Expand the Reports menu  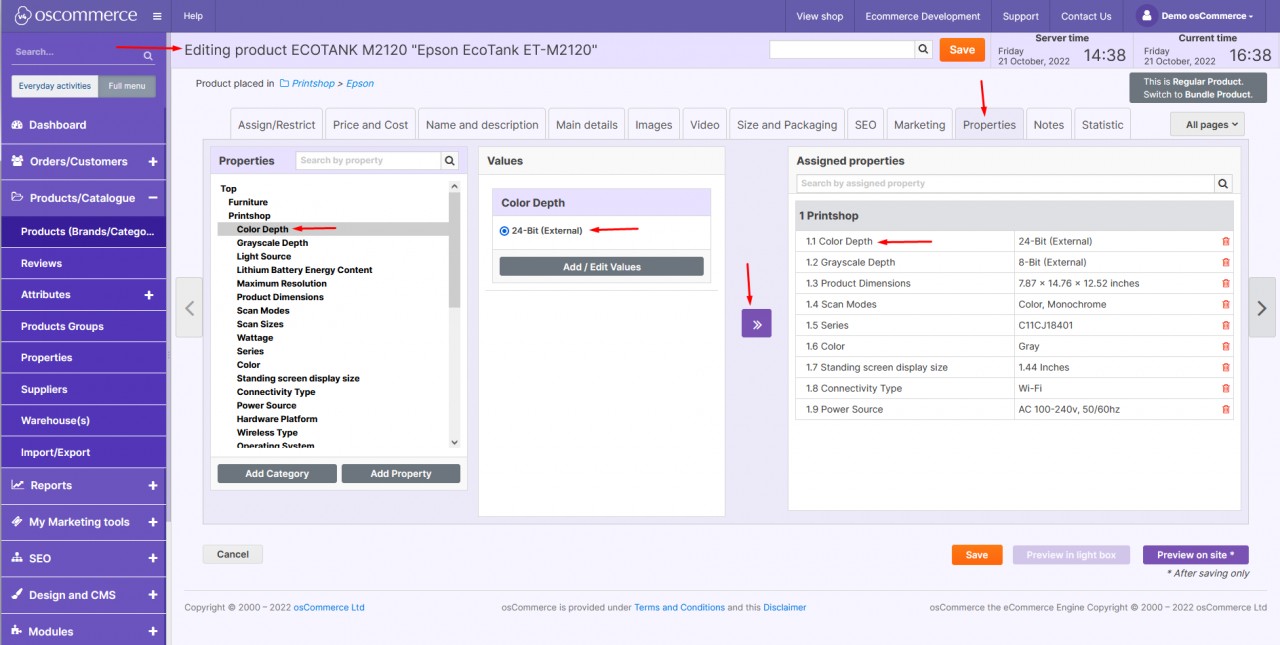click(153, 485)
